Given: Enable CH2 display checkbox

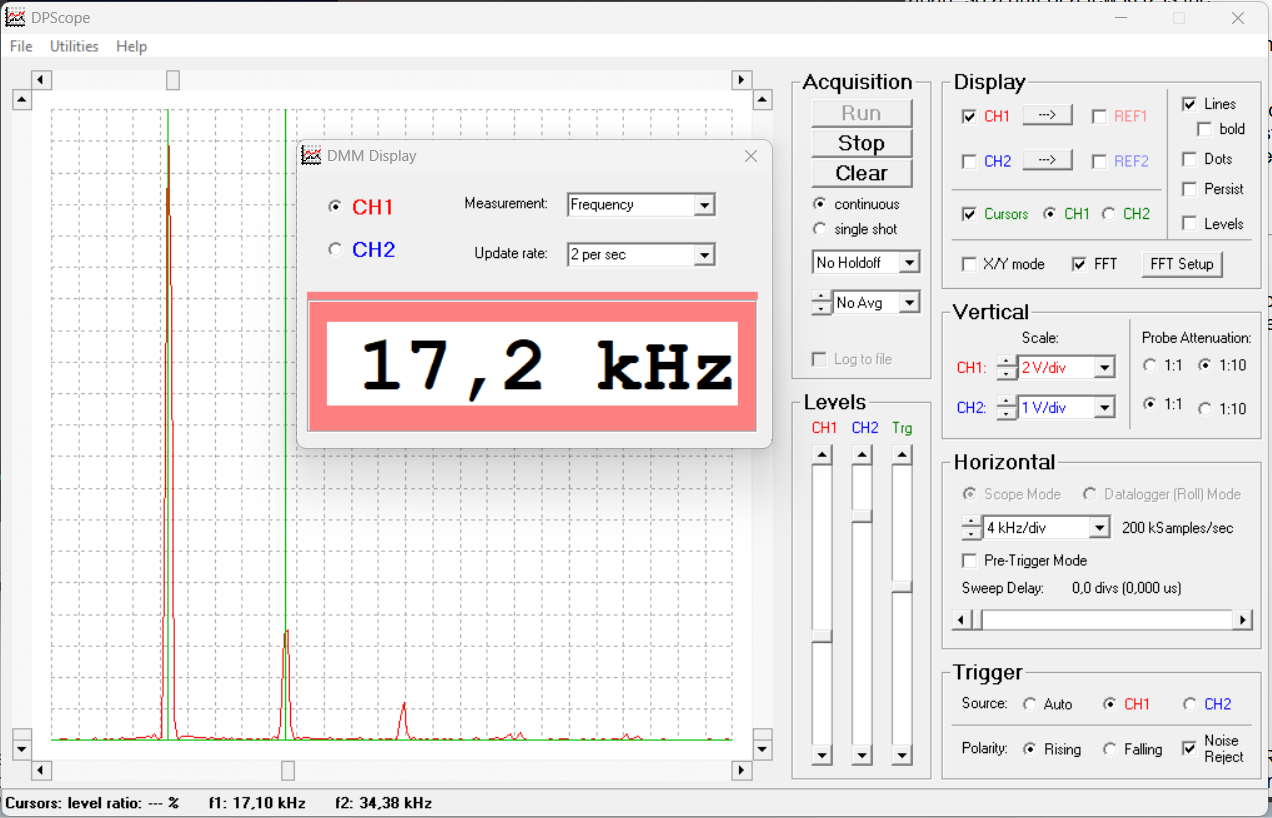Looking at the screenshot, I should click(x=969, y=161).
